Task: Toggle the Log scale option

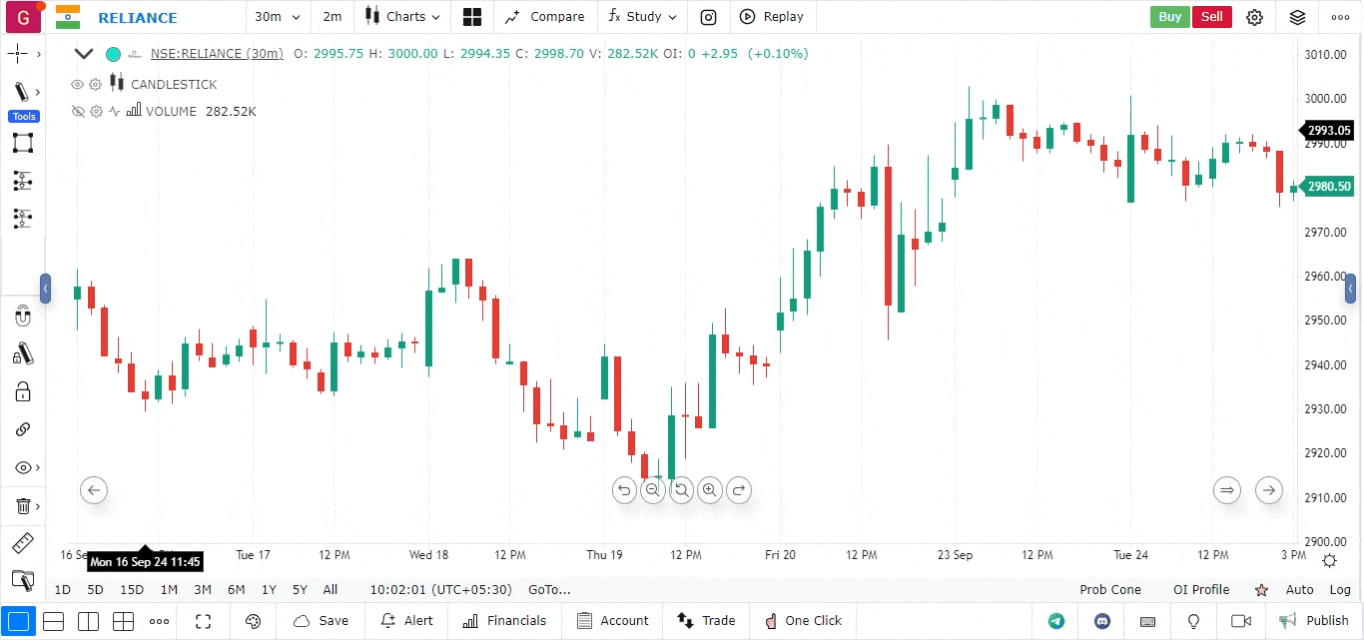Action: [1340, 590]
